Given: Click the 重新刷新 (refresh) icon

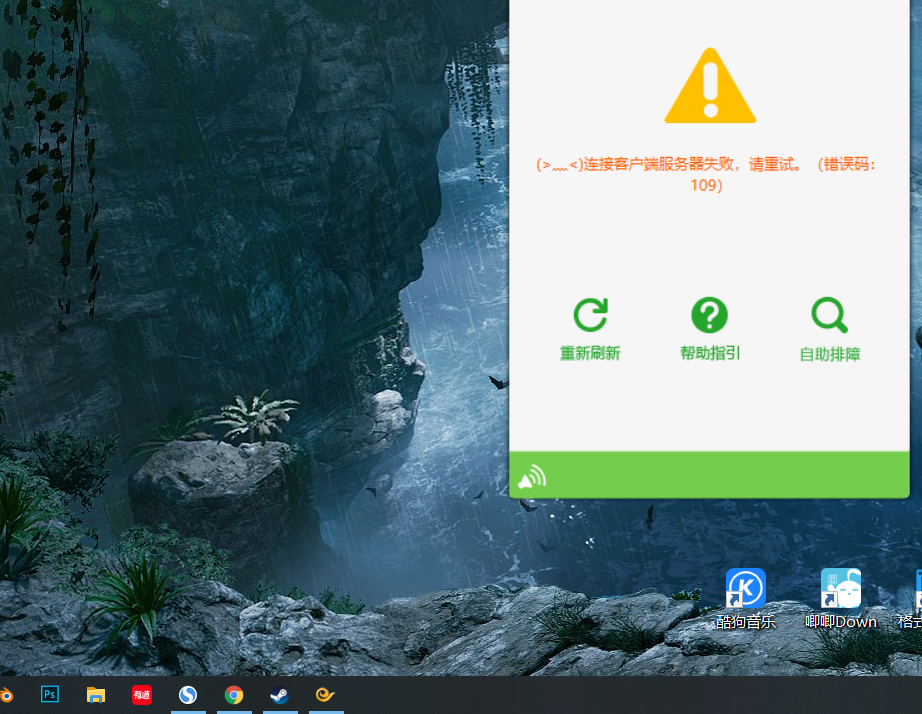Looking at the screenshot, I should click(x=590, y=313).
